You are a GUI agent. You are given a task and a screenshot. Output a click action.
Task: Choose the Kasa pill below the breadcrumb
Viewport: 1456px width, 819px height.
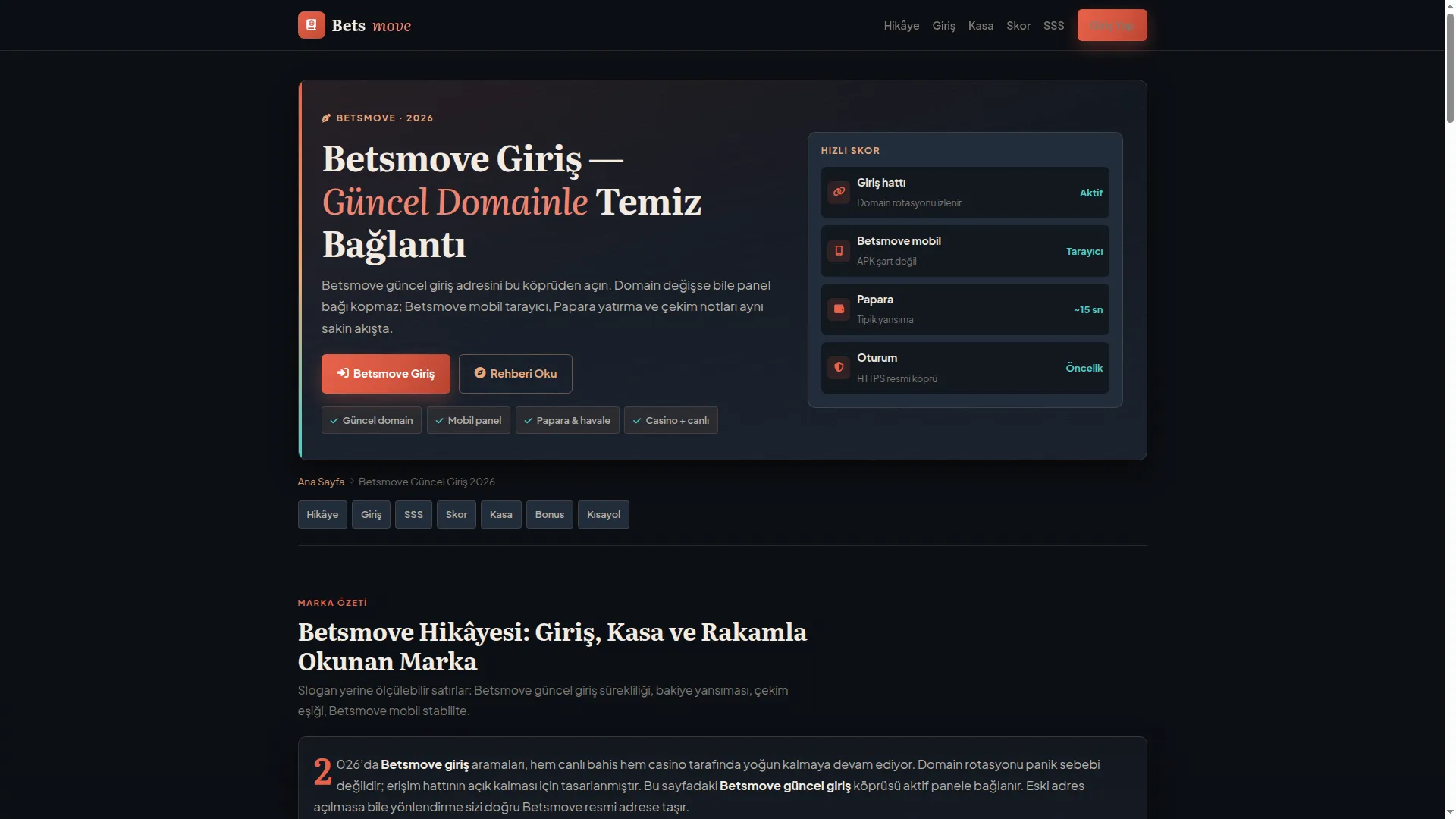pyautogui.click(x=501, y=515)
